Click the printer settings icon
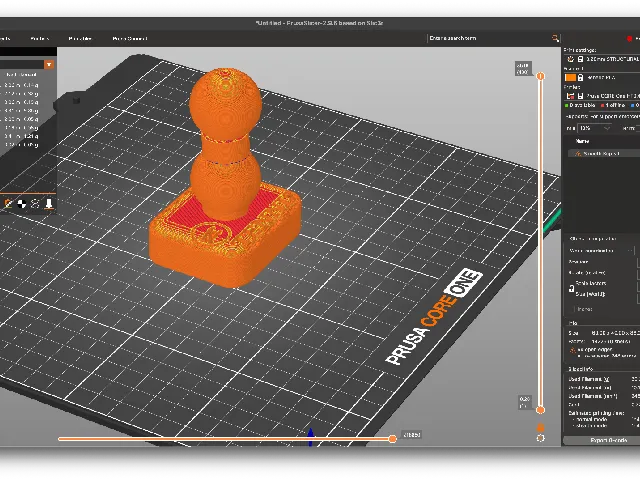Screen dimensions: 640x480 [x=571, y=96]
